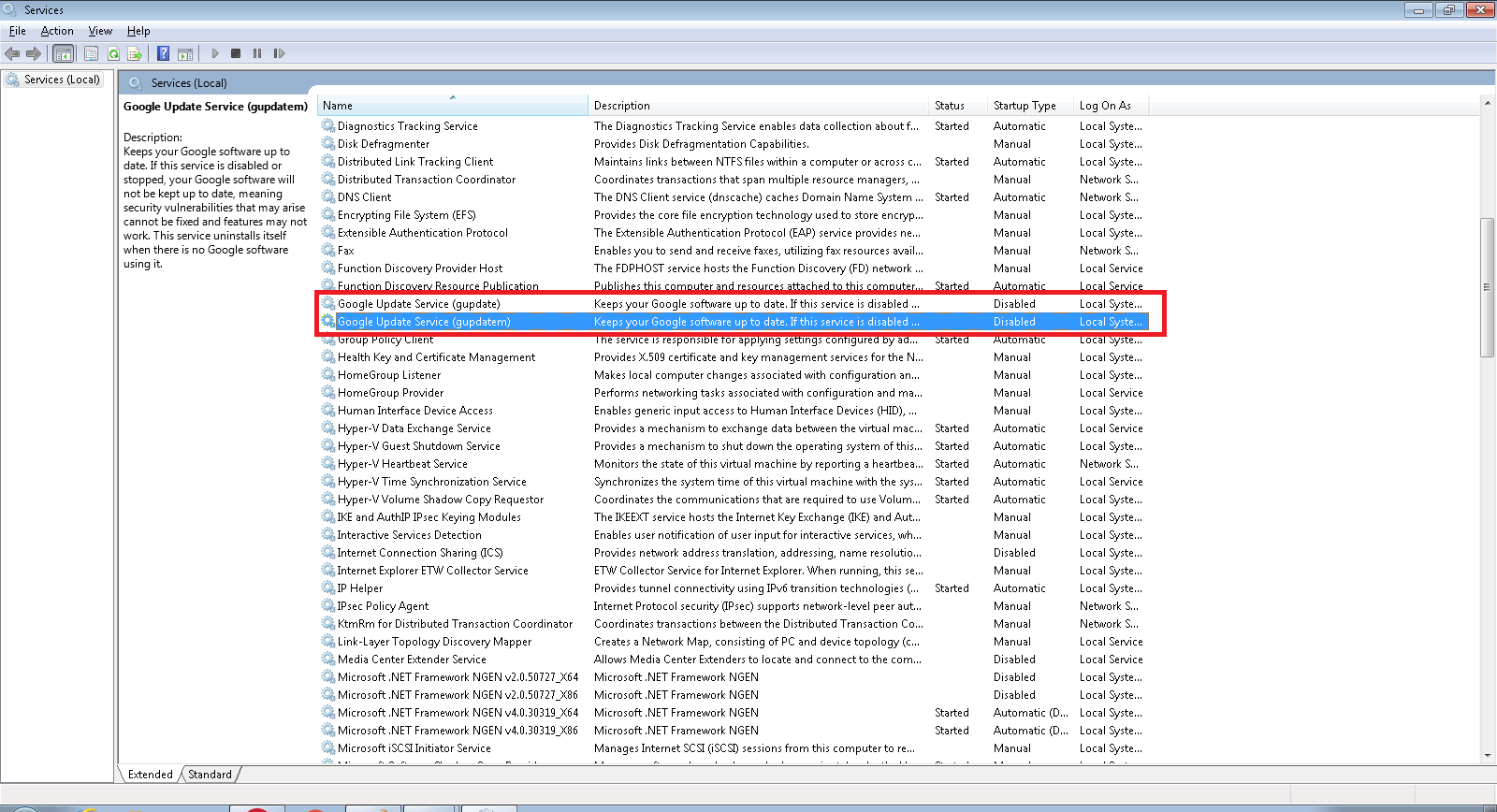Click the gear icon beside Health Key and Certificate Management
Viewport: 1497px width, 812px height.
(328, 357)
